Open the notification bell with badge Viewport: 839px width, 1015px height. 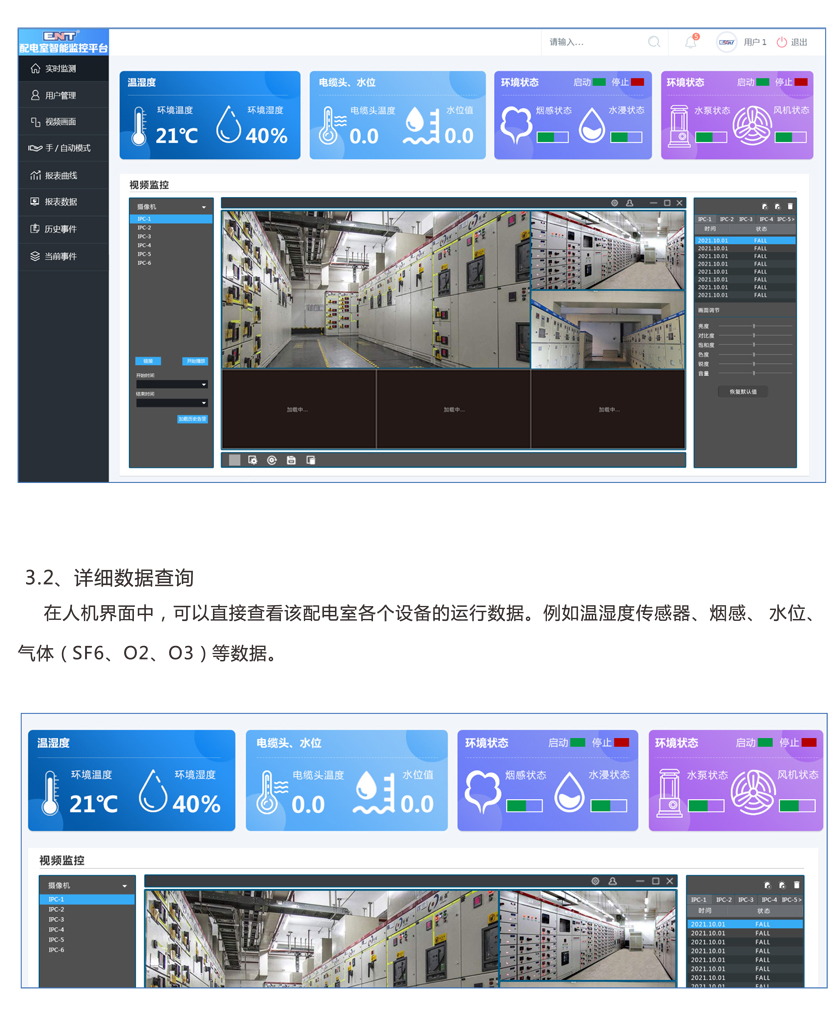tap(691, 42)
